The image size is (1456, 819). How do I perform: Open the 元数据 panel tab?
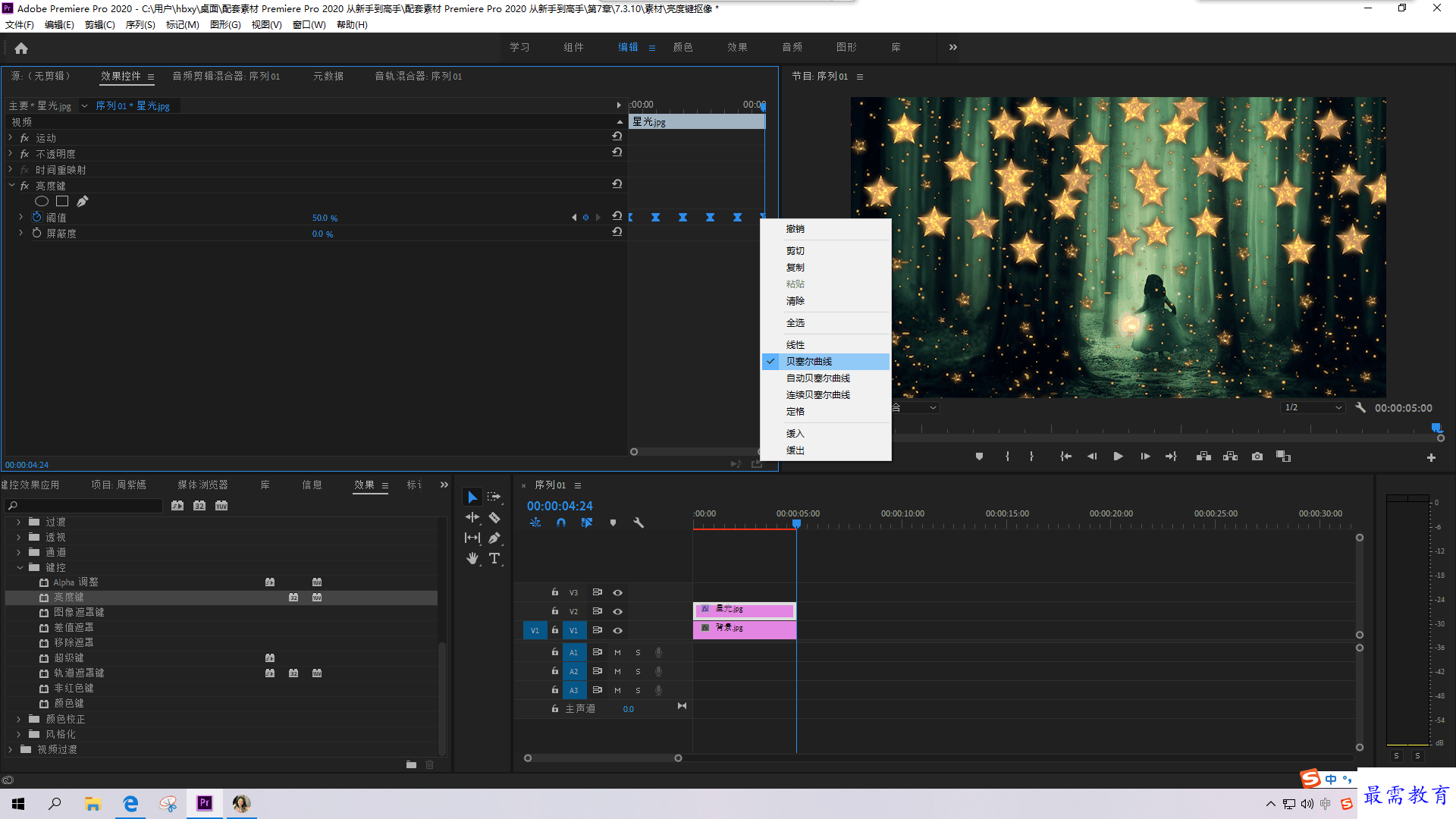click(328, 76)
